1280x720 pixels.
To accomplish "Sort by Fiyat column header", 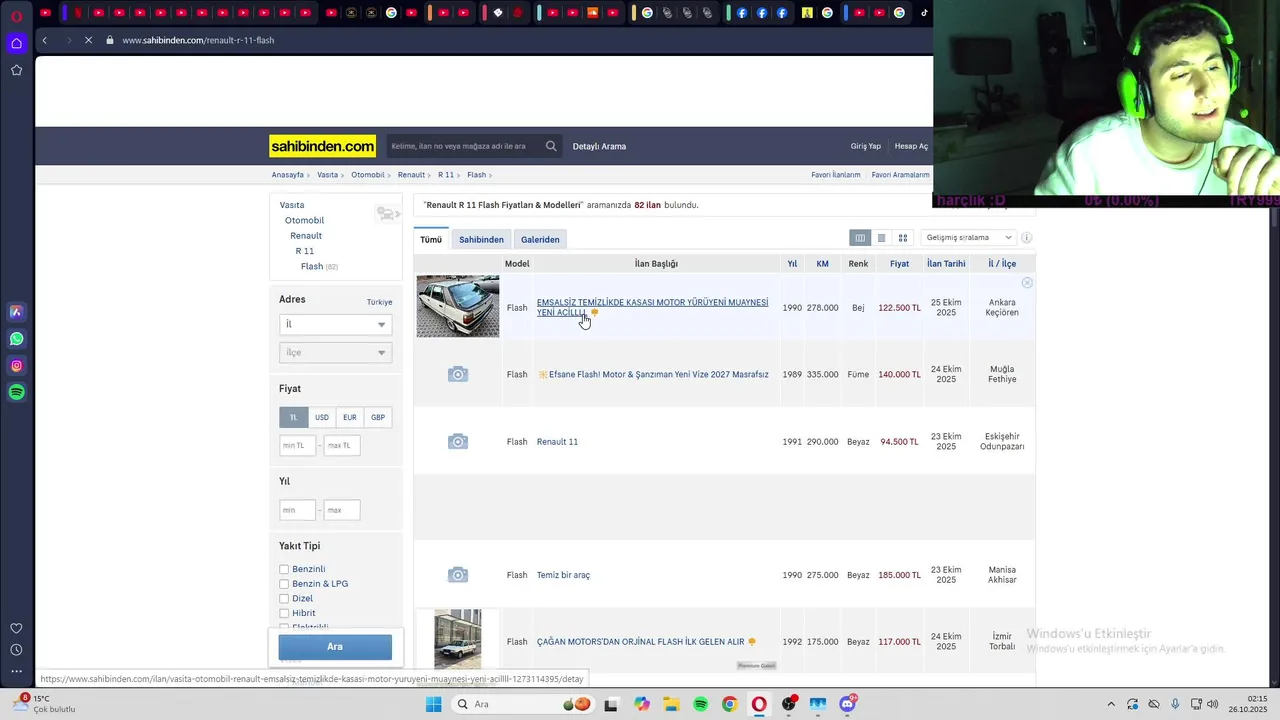I will (x=899, y=264).
